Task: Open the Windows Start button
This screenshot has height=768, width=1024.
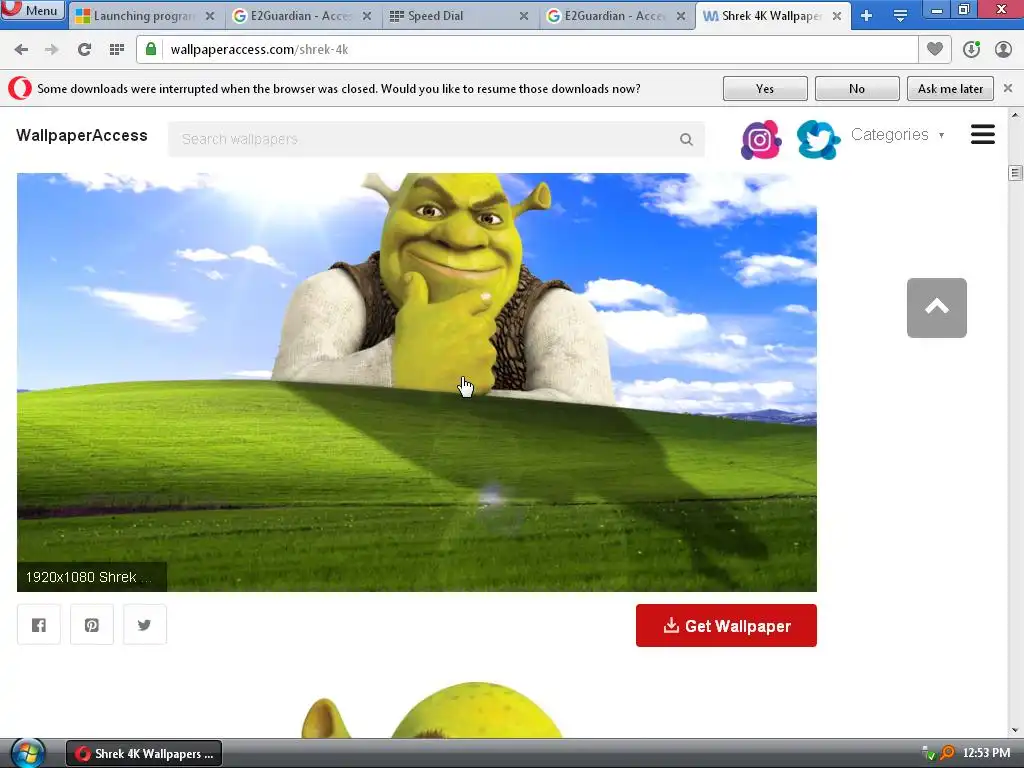Action: point(27,754)
